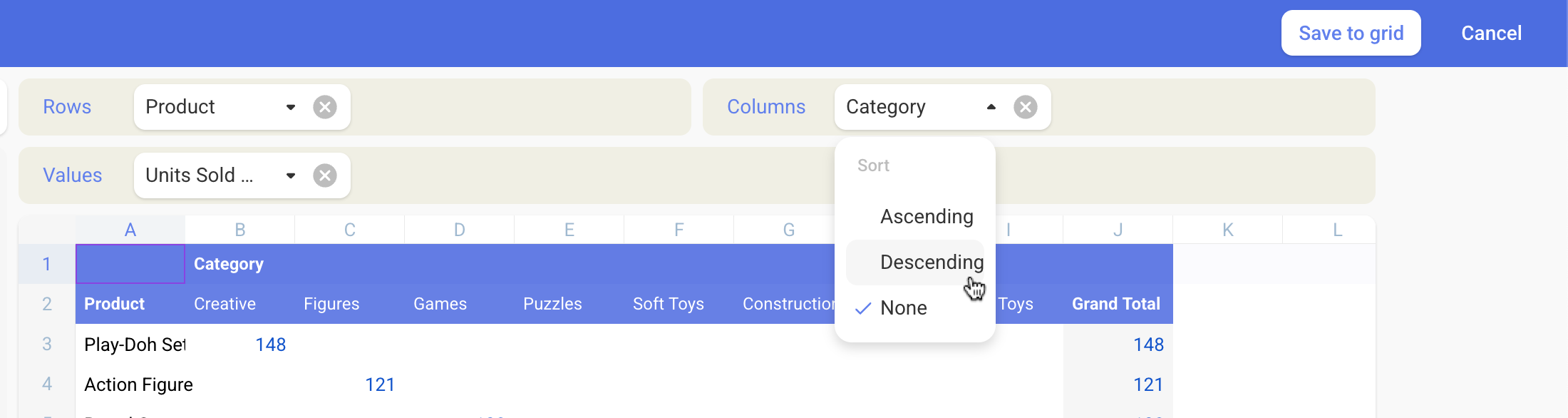Remove the Units Sold field from Values

[x=325, y=175]
